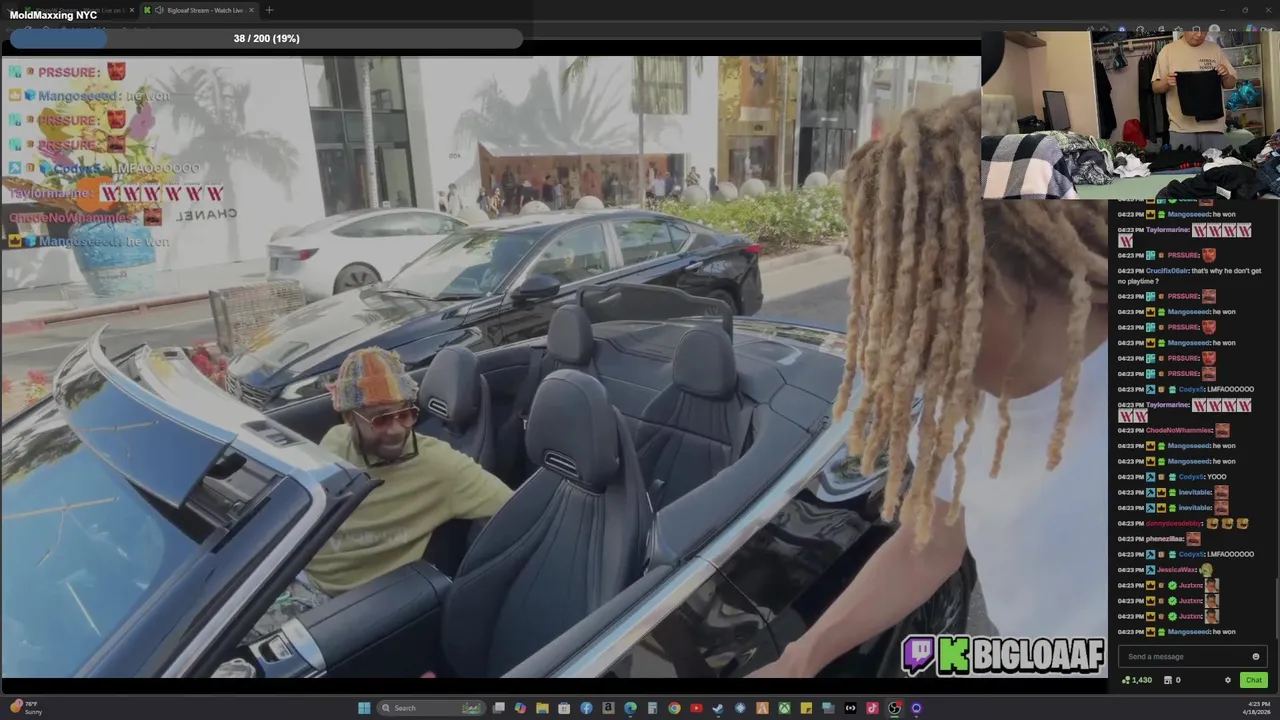Open Copilot from the taskbar
Image resolution: width=1280 pixels, height=720 pixels.
[520, 708]
